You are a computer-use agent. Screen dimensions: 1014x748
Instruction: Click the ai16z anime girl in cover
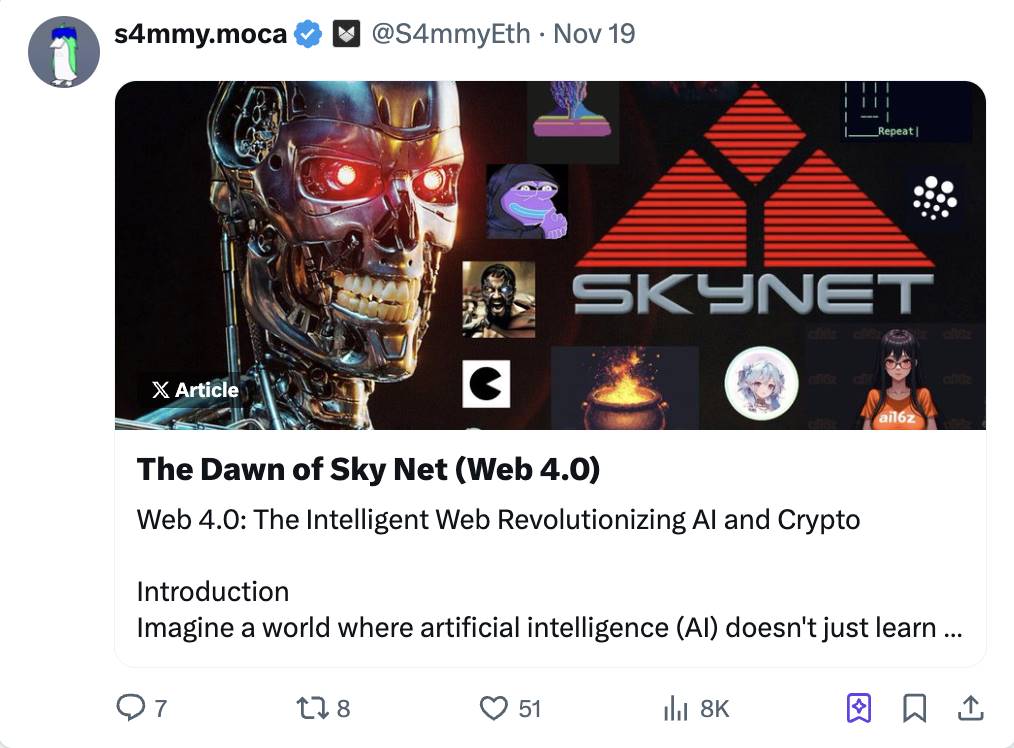tap(898, 380)
